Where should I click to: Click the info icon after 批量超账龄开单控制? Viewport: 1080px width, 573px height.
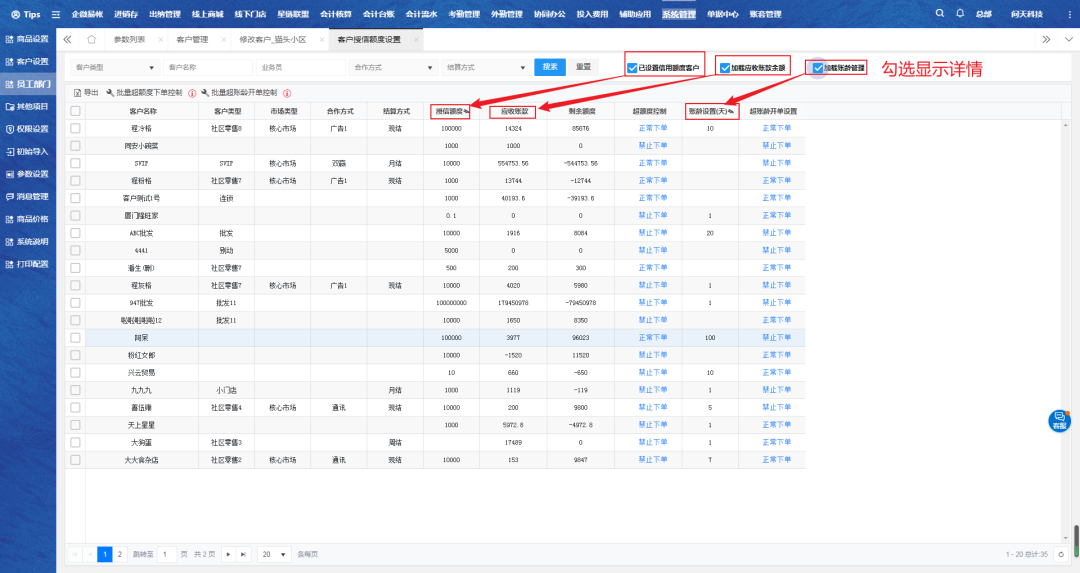pyautogui.click(x=287, y=92)
